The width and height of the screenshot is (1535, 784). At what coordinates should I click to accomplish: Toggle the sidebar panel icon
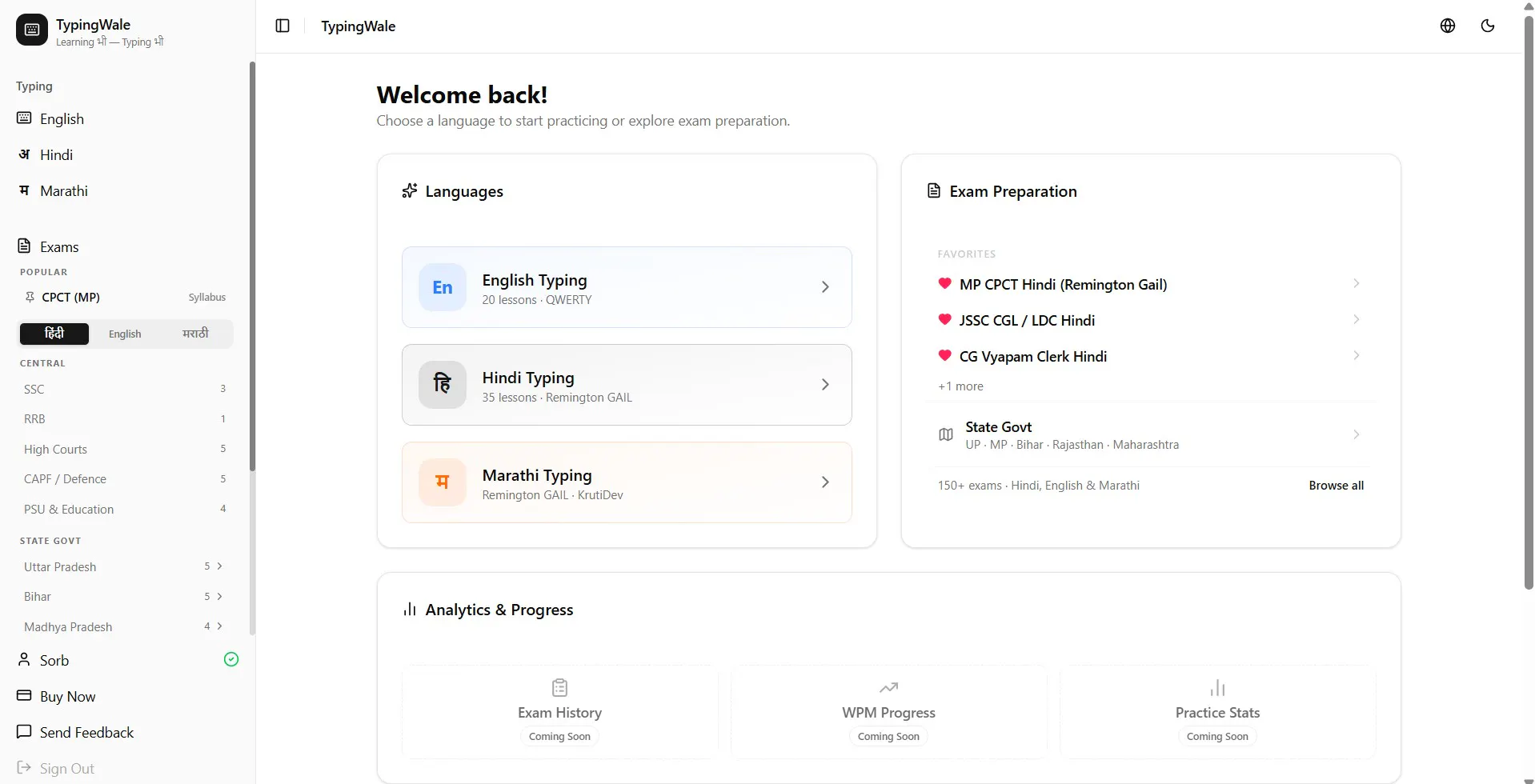point(283,26)
